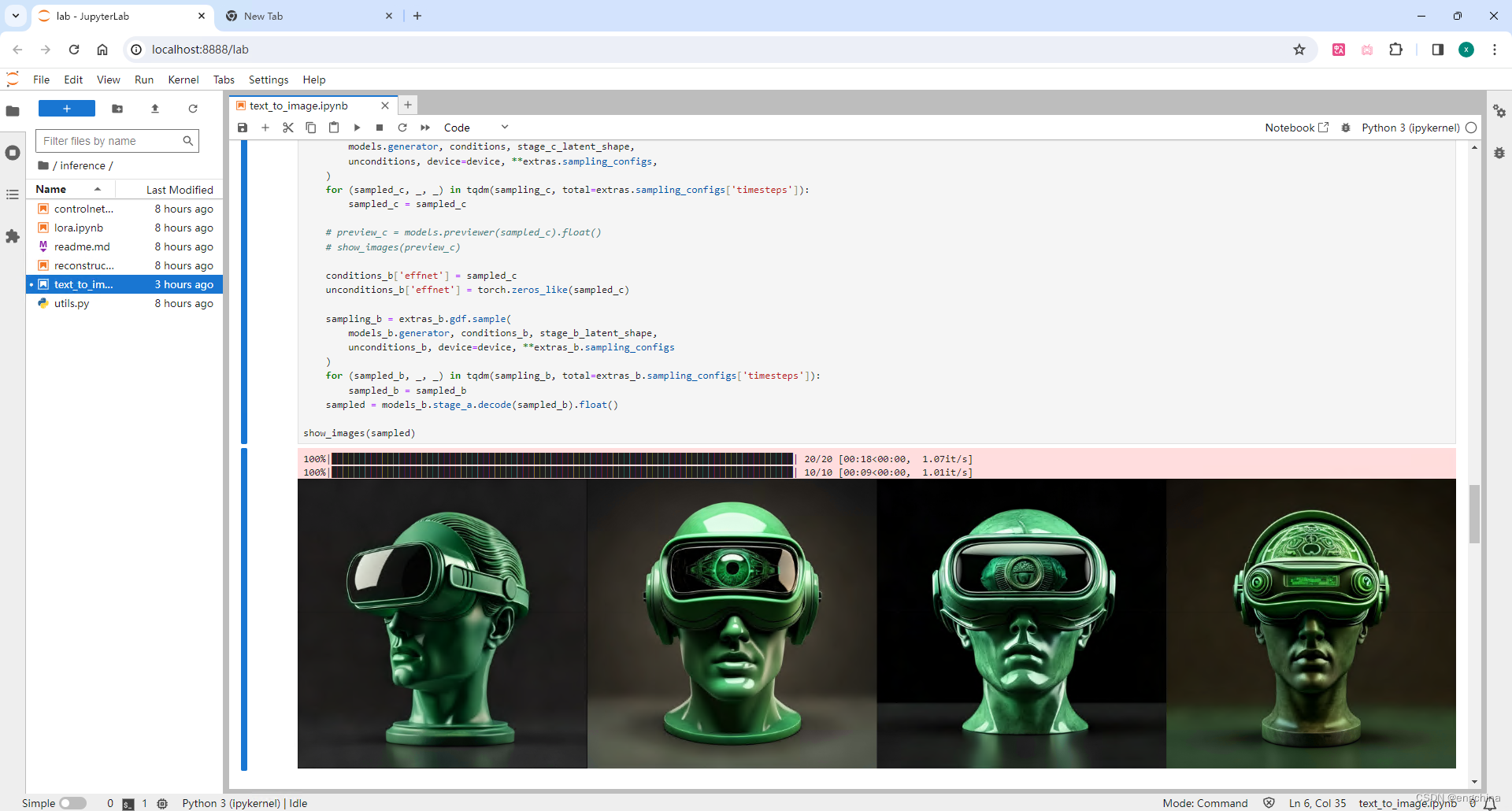Click the notebook vertical scrollbar thumb
The image size is (1512, 811).
(x=1474, y=514)
